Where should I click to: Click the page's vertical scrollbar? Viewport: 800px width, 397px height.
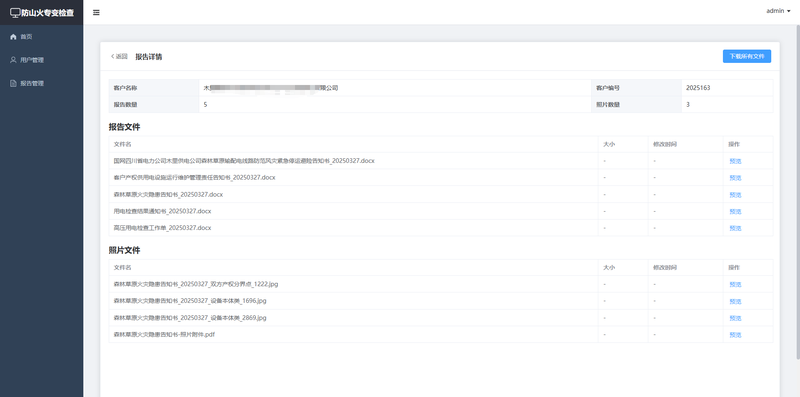[x=798, y=191]
